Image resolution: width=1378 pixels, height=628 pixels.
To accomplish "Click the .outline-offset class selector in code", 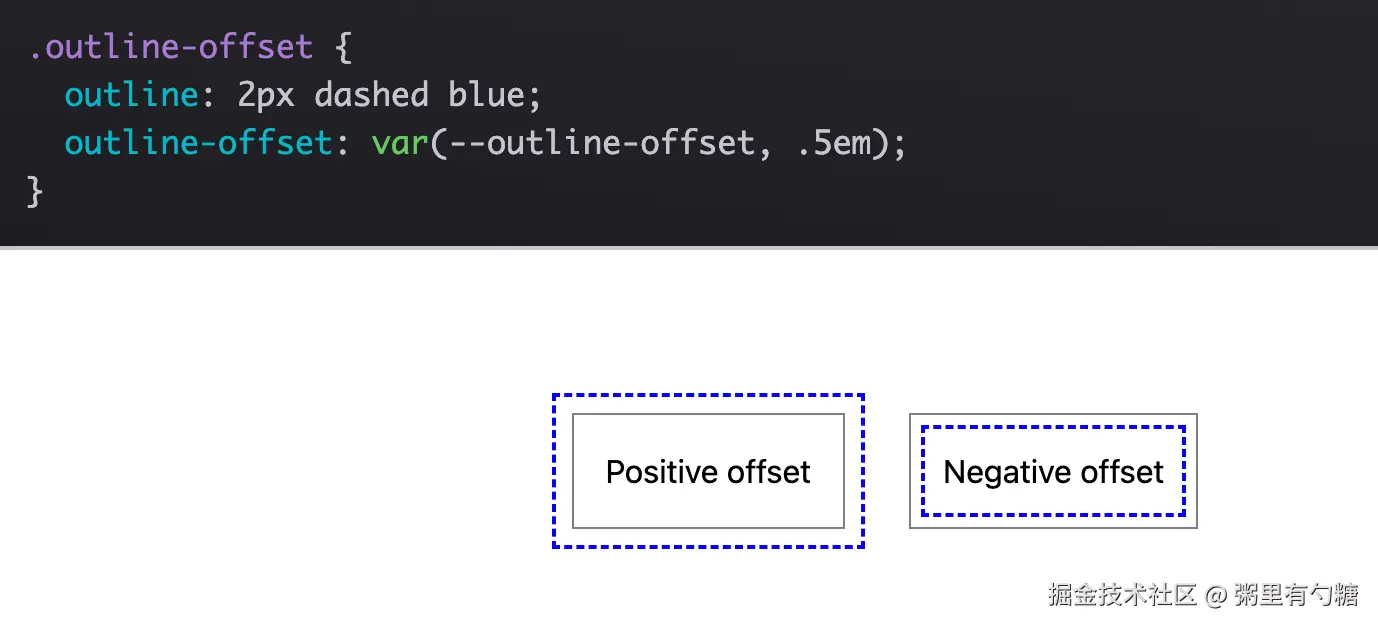I will [170, 47].
